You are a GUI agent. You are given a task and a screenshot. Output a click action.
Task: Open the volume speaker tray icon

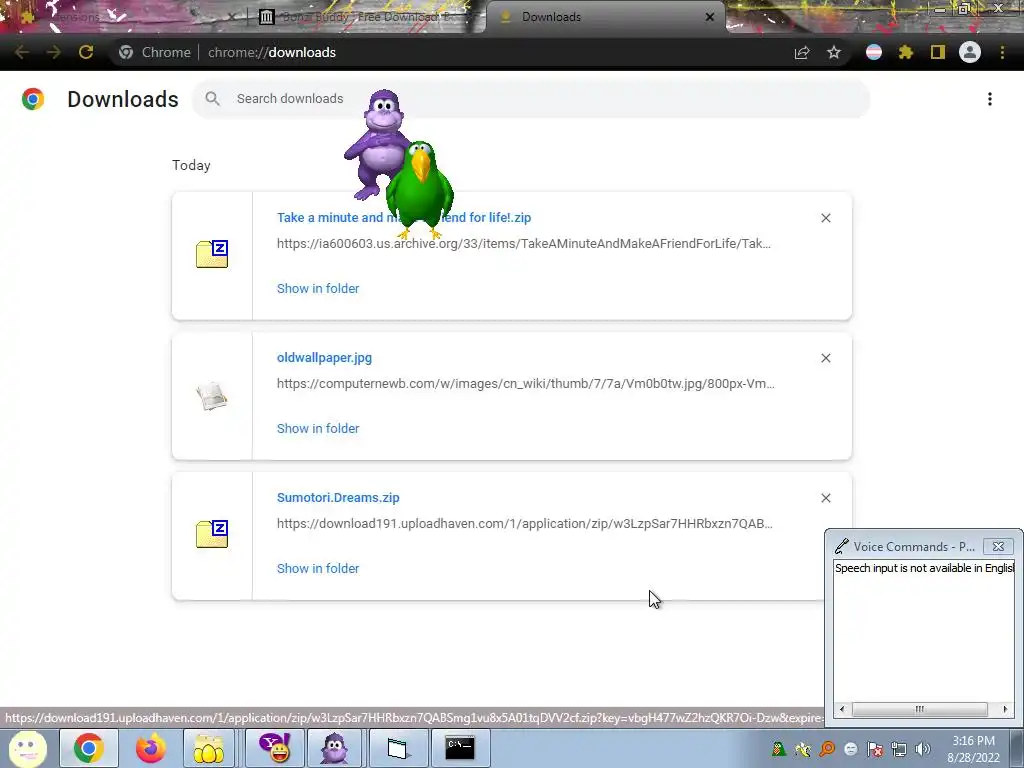[923, 749]
